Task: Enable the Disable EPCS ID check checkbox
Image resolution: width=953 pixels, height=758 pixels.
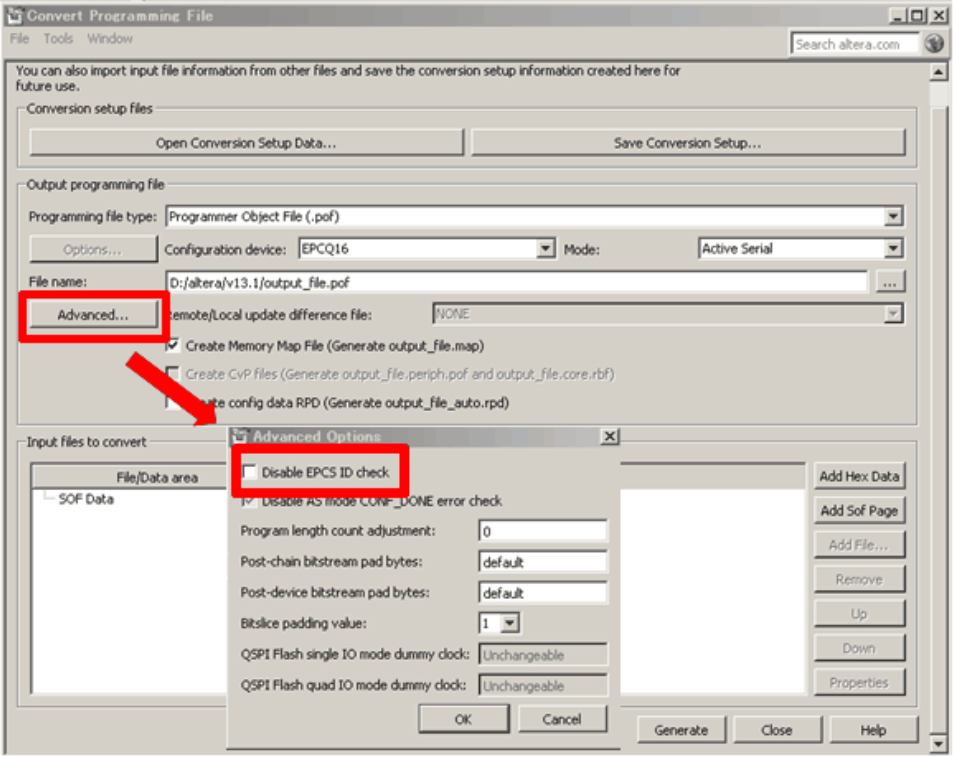Action: click(x=250, y=471)
